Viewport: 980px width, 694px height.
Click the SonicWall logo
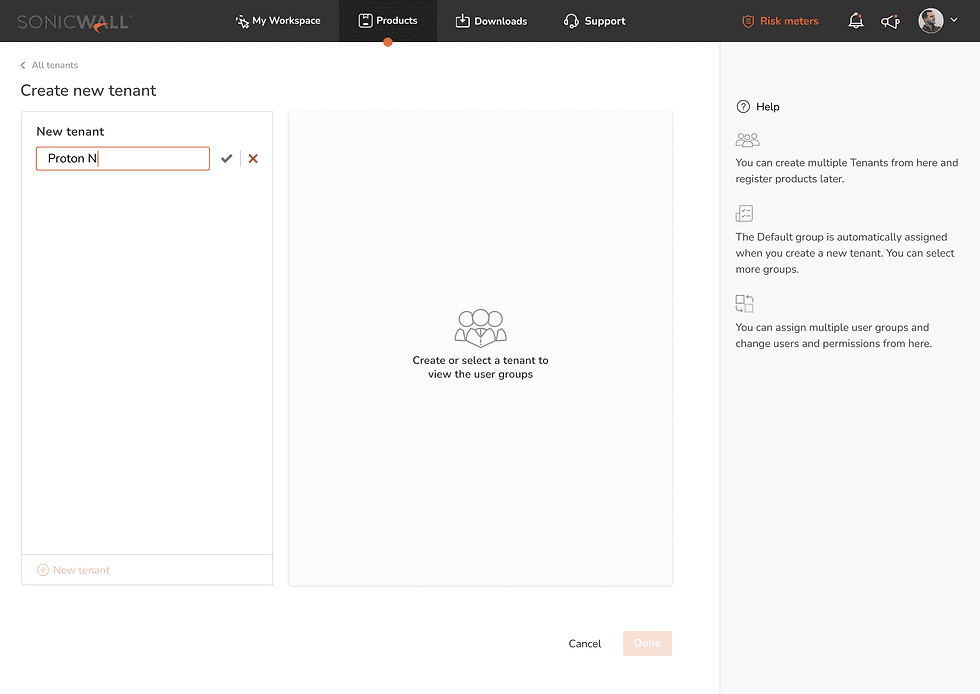[74, 23]
